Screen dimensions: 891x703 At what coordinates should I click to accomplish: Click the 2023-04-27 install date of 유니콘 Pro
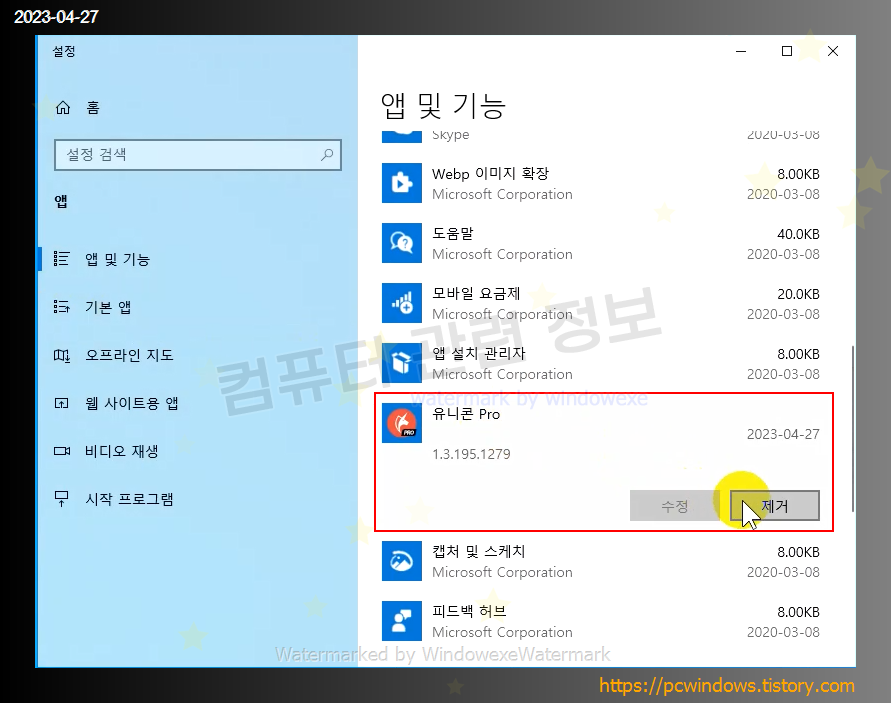click(x=783, y=434)
